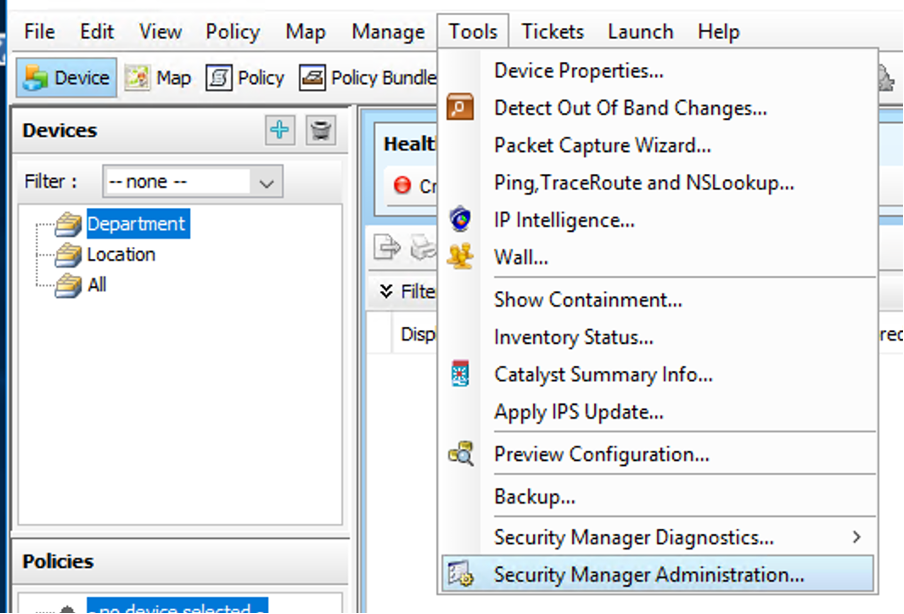Open the Launch menu
This screenshot has height=614, width=904.
pos(641,32)
